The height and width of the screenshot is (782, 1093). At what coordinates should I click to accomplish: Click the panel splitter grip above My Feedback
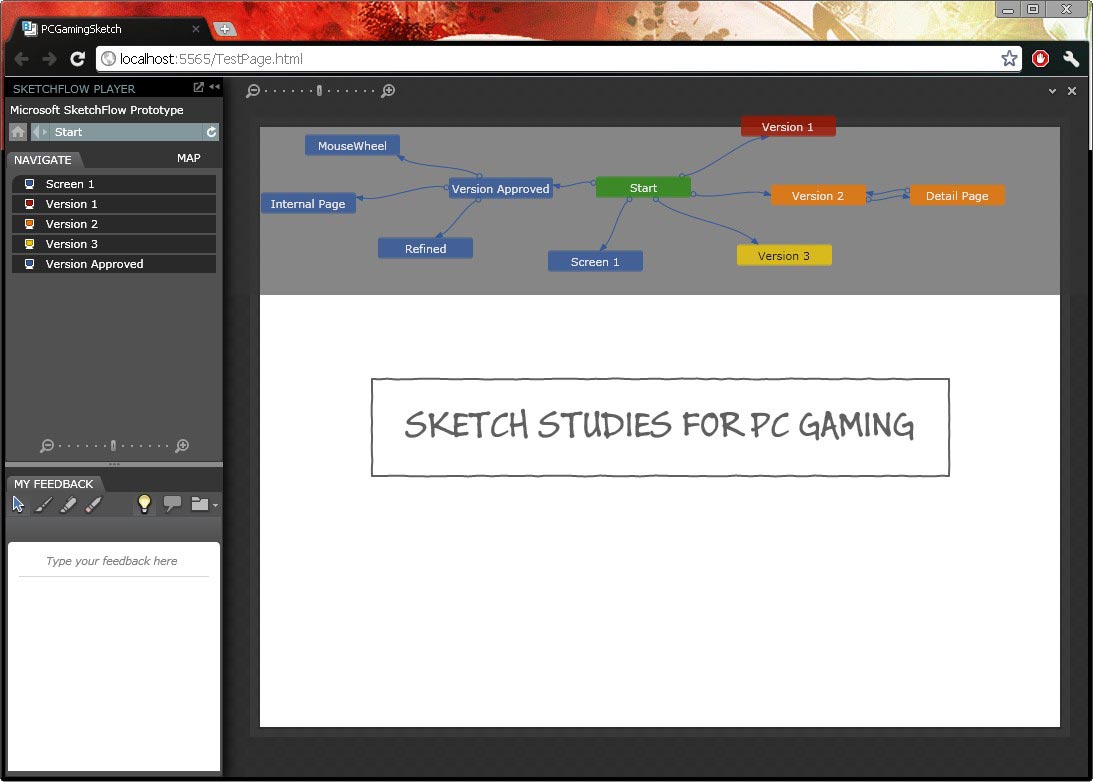click(114, 464)
